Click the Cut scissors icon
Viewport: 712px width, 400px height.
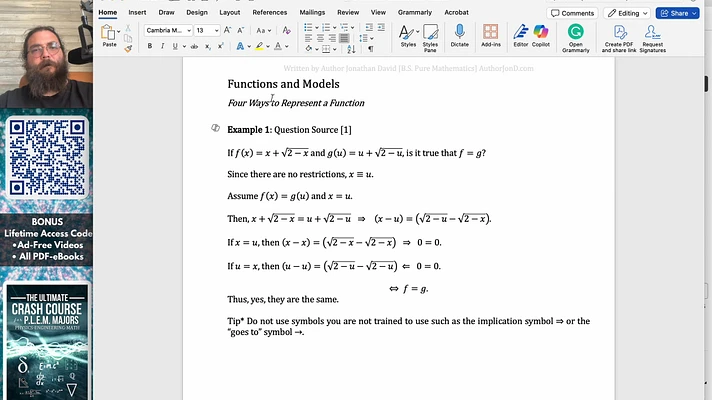click(x=128, y=29)
